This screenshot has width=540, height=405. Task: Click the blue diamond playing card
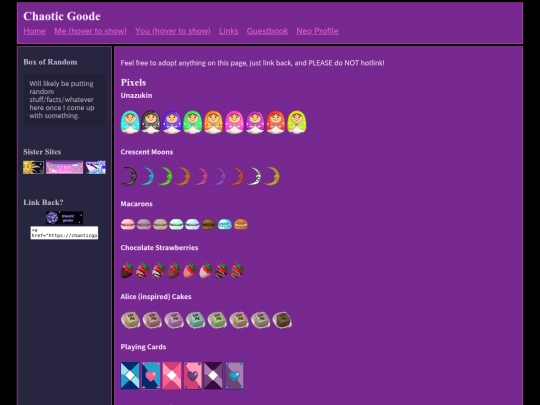tap(130, 376)
